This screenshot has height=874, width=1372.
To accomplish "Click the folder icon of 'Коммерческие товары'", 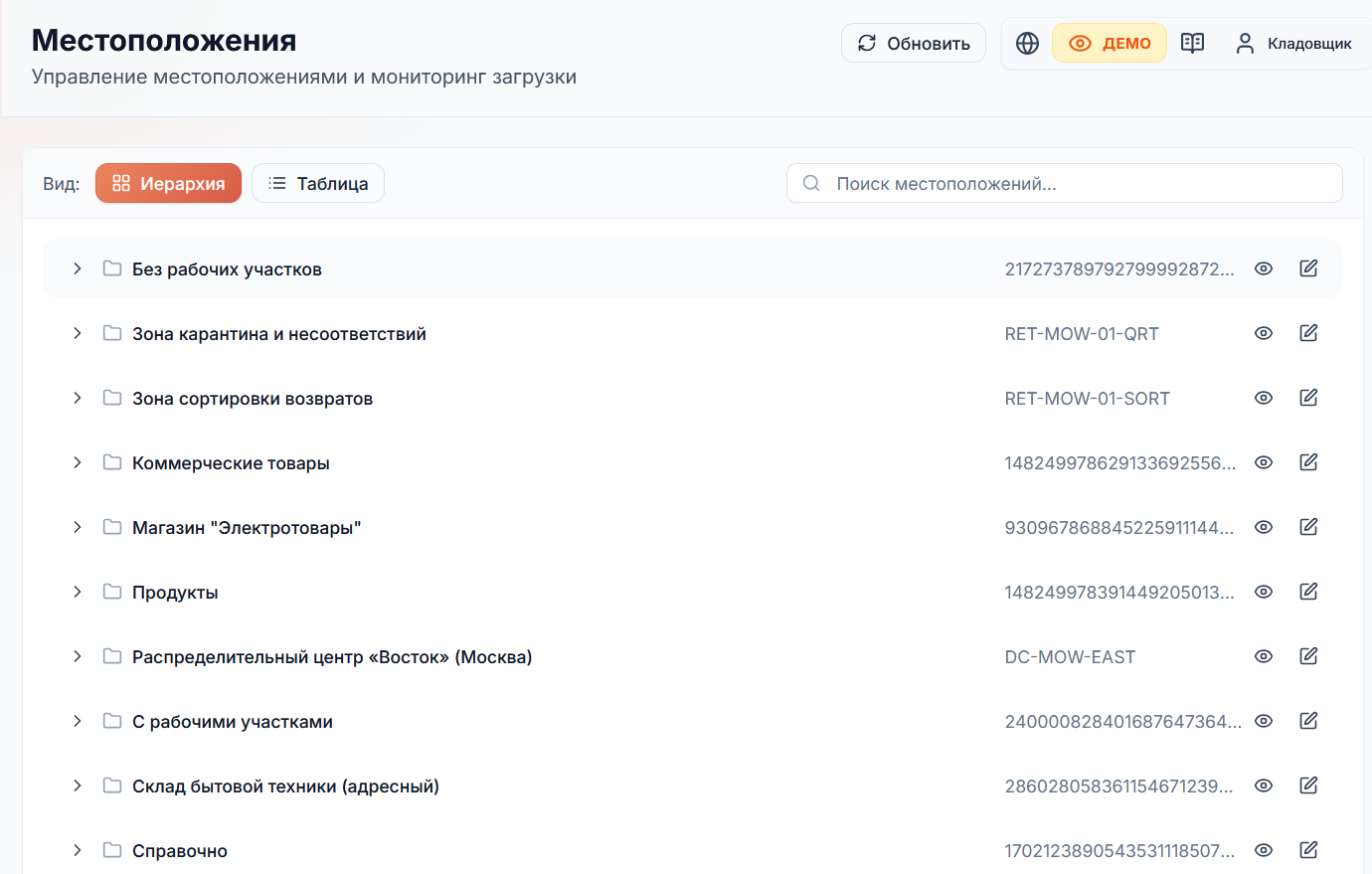I will [112, 462].
